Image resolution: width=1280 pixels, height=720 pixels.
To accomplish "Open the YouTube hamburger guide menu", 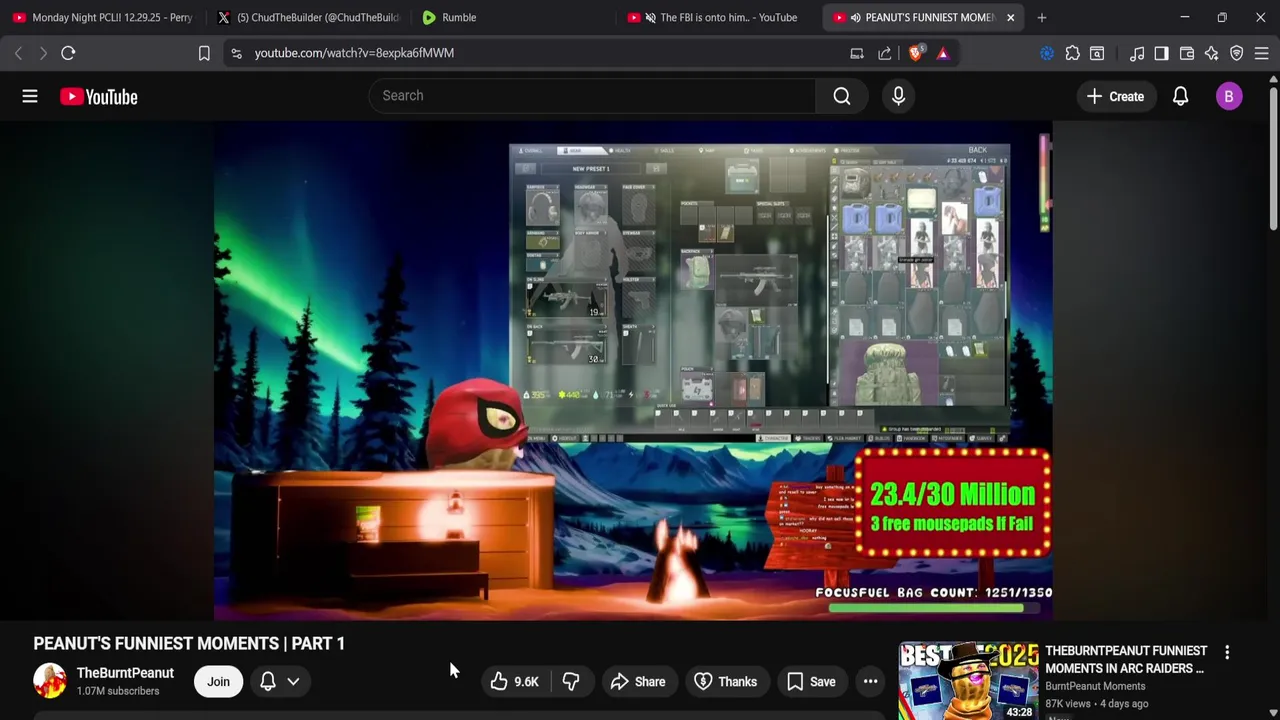I will (30, 96).
